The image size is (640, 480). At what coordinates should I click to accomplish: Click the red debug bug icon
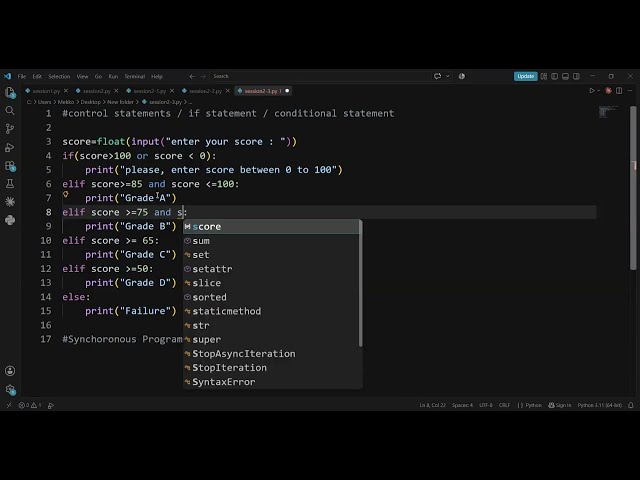point(608,91)
